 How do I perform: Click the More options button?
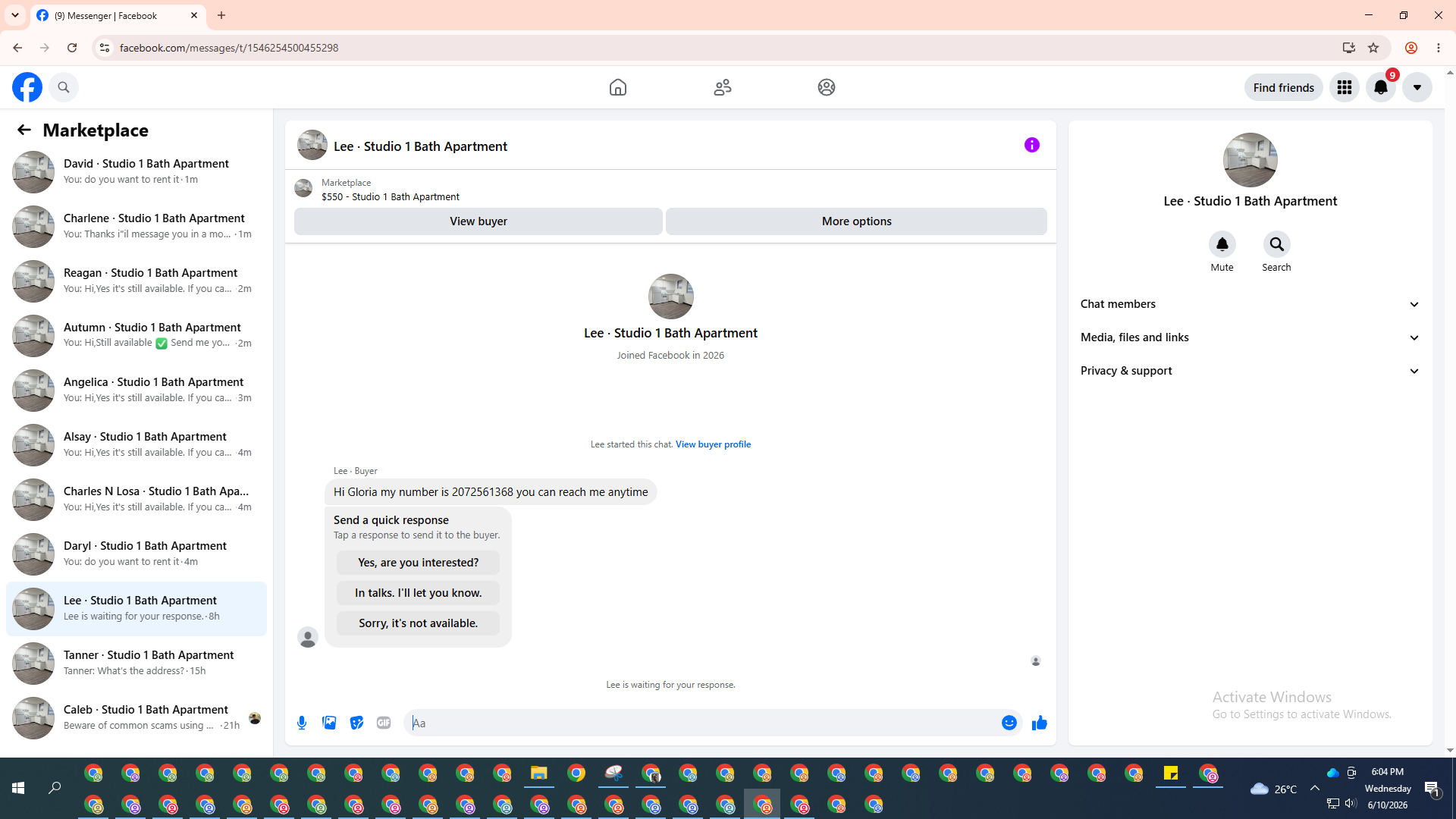(857, 221)
